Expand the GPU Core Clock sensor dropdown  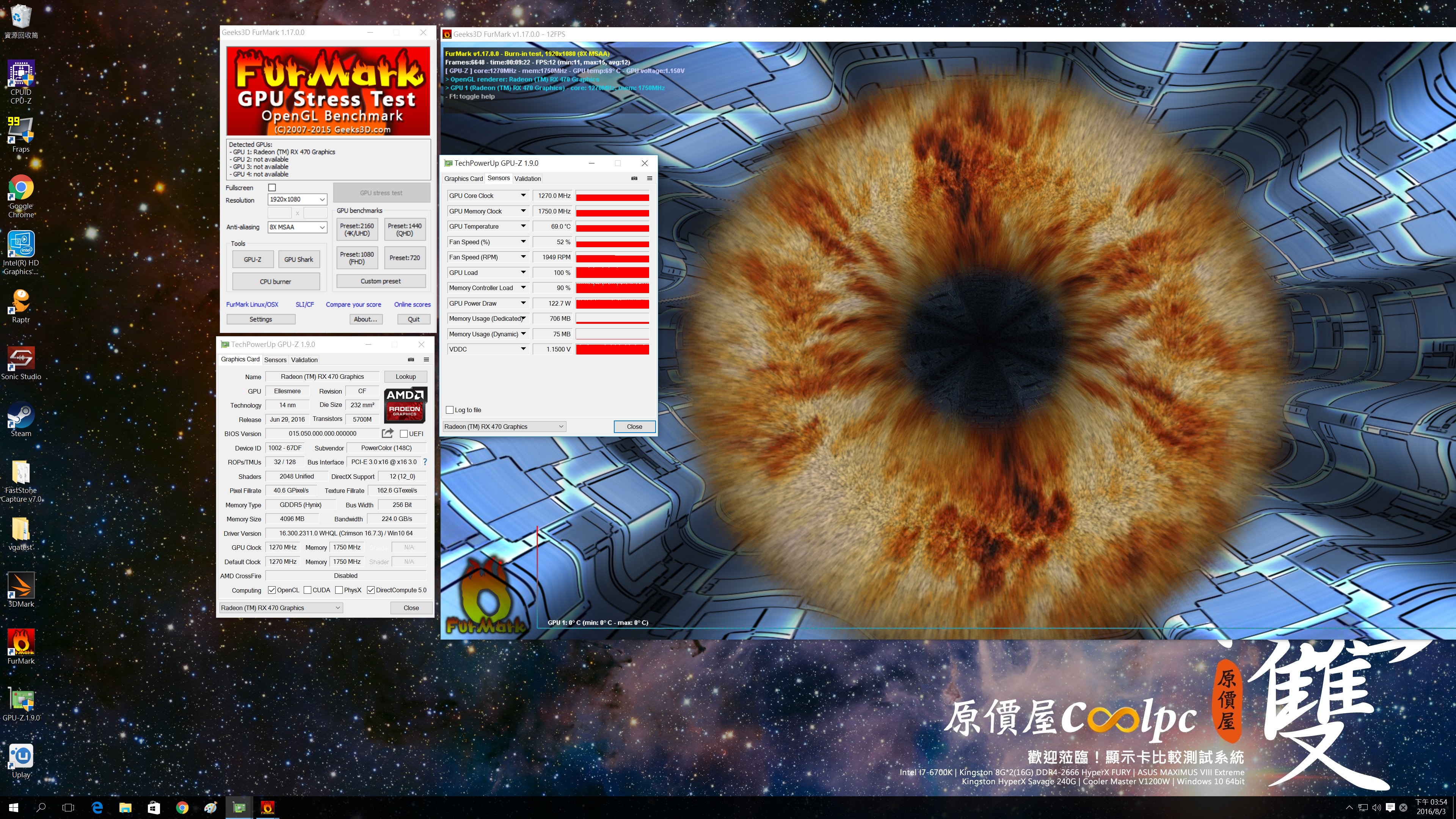pos(523,196)
